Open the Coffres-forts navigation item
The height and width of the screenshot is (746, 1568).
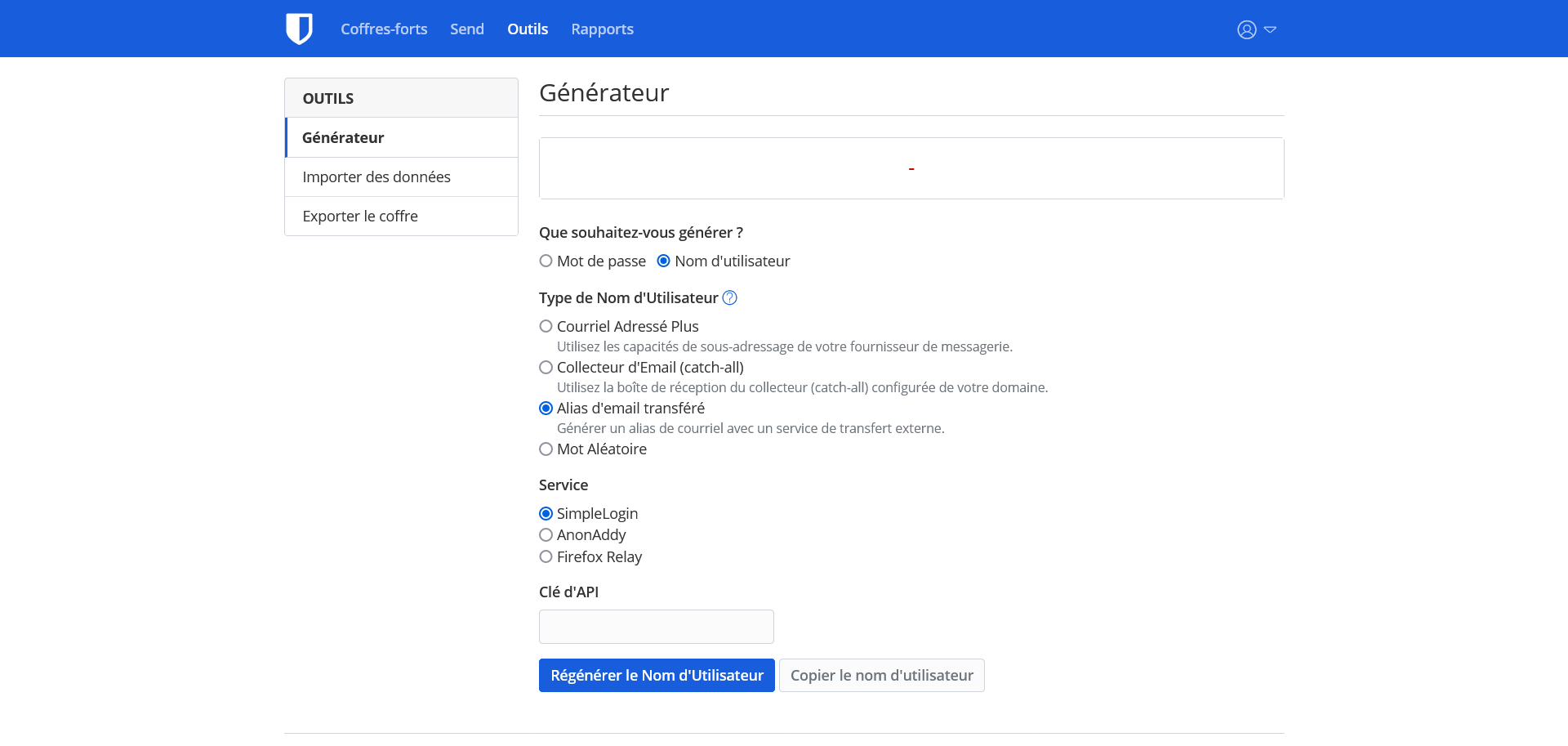coord(384,29)
